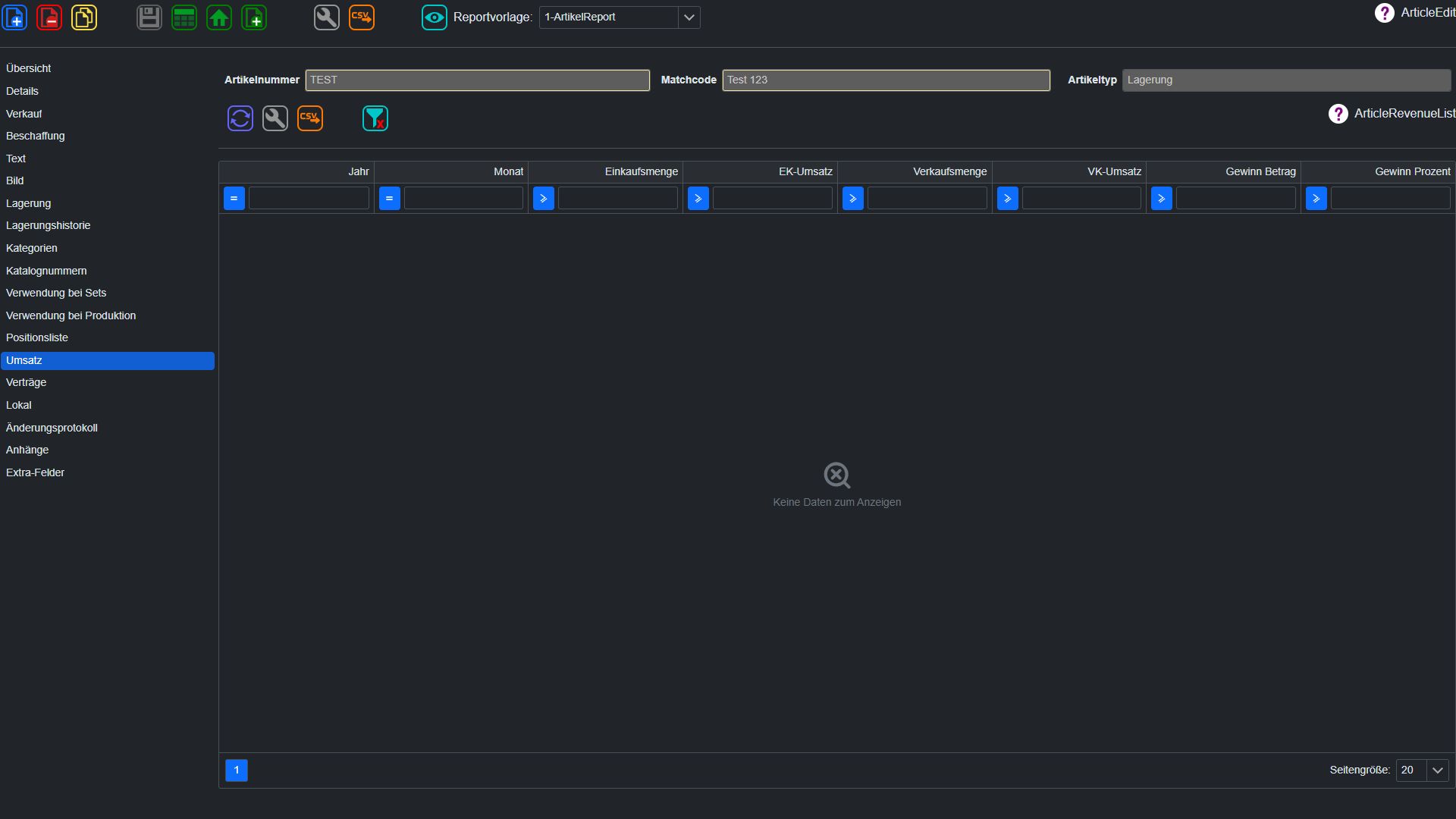
Task: Click the Einkaufsmenge filter text box
Action: pyautogui.click(x=618, y=199)
